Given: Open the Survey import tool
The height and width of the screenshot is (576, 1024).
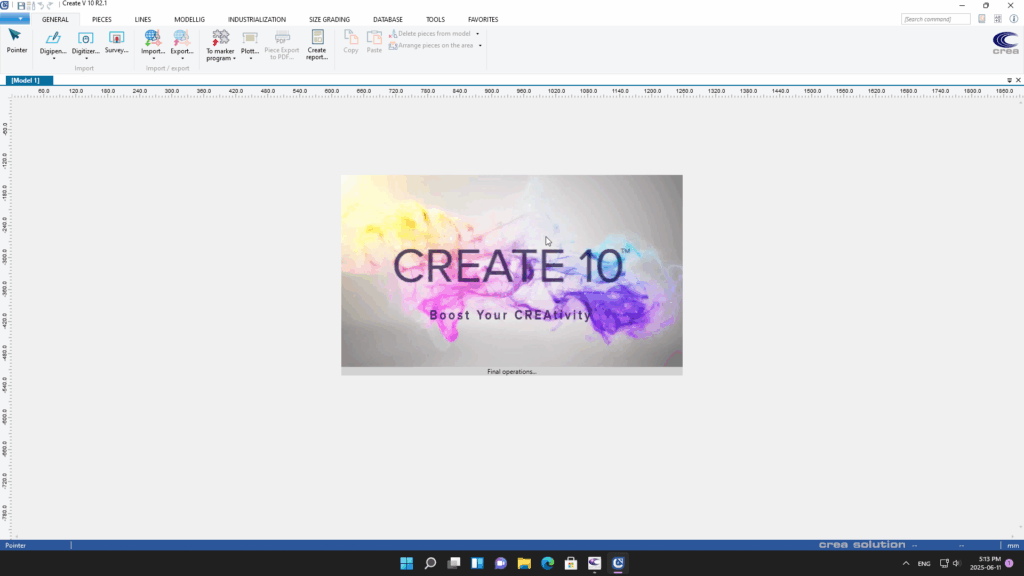Looking at the screenshot, I should click(116, 38).
